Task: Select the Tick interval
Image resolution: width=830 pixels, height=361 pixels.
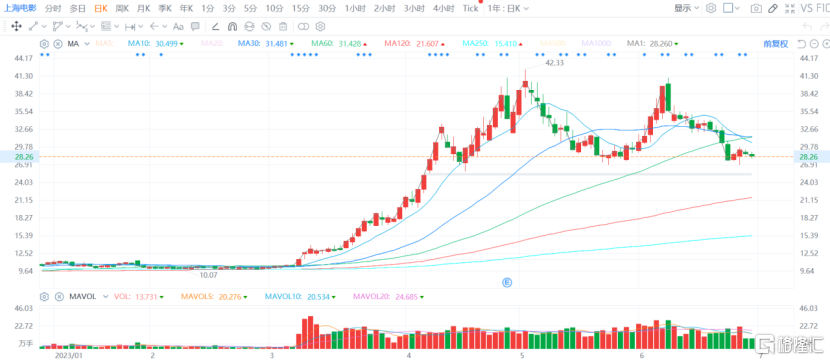Action: 470,8
